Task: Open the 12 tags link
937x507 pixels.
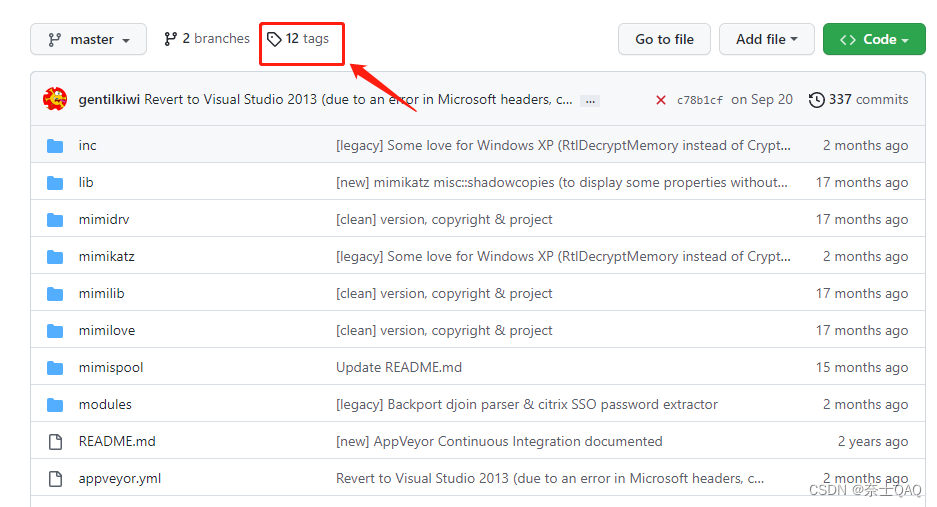Action: pyautogui.click(x=298, y=39)
